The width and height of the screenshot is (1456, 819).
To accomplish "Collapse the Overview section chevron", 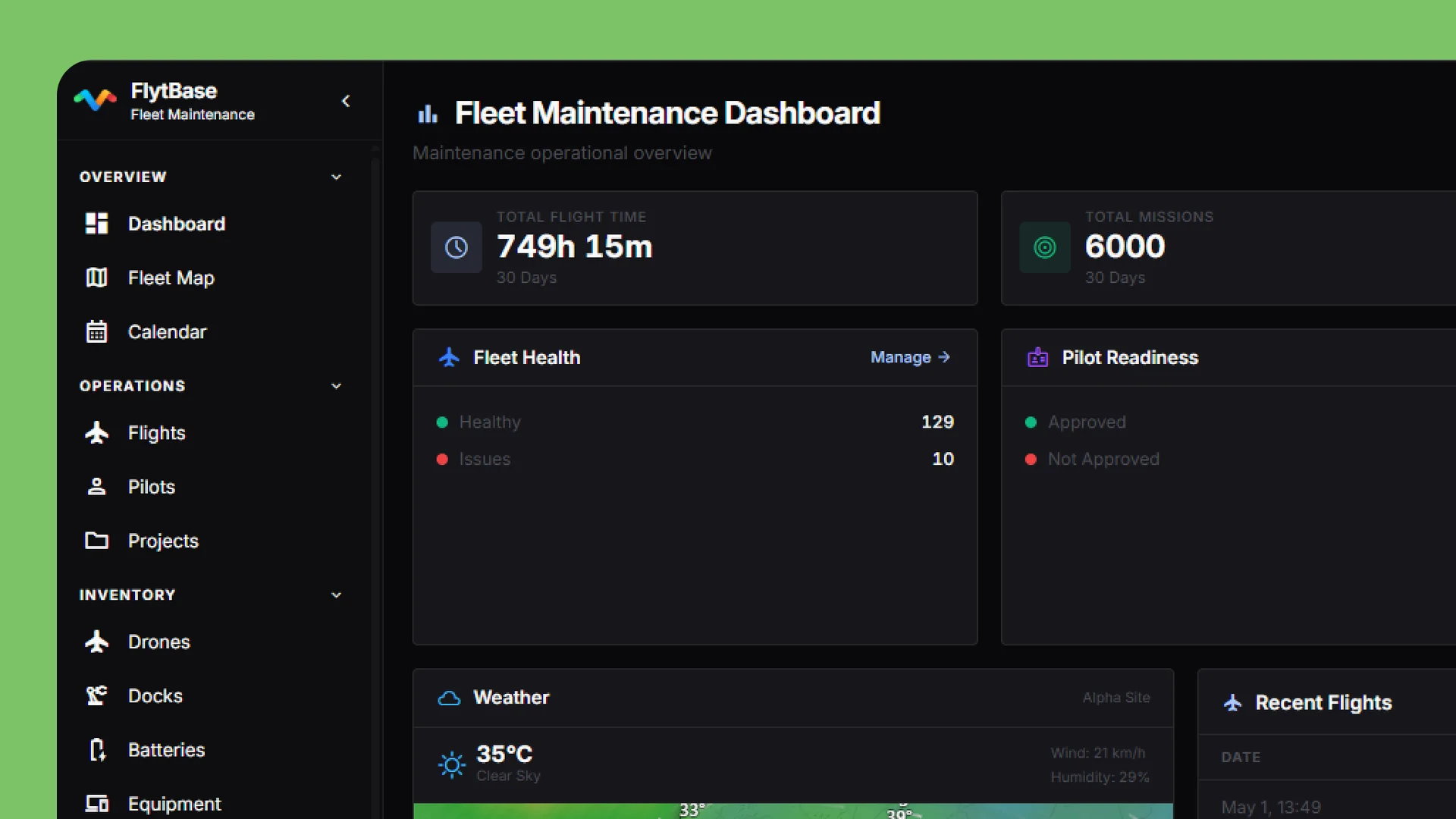I will tap(336, 177).
